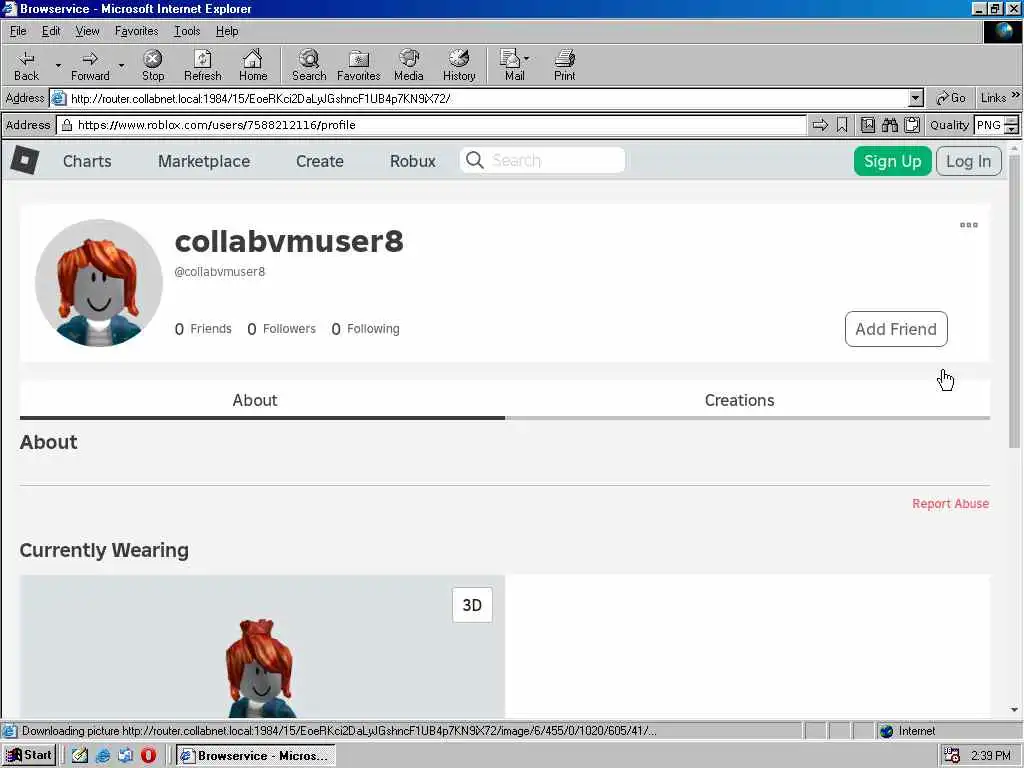Expand the Links toolbar chevron

point(1016,95)
